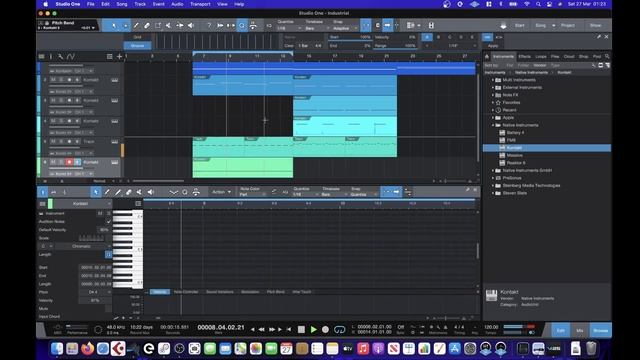Open the Edit panel button
Image resolution: width=640 pixels, height=360 pixels.
[x=561, y=330]
